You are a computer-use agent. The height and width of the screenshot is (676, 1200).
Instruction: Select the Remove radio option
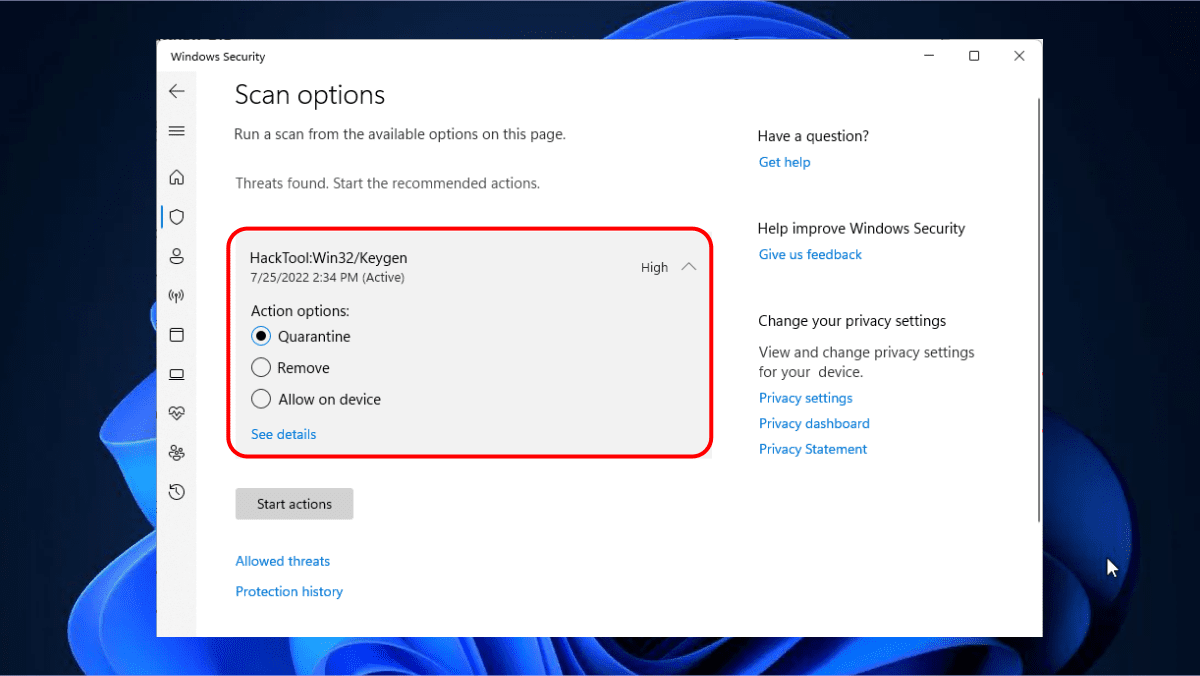[261, 368]
